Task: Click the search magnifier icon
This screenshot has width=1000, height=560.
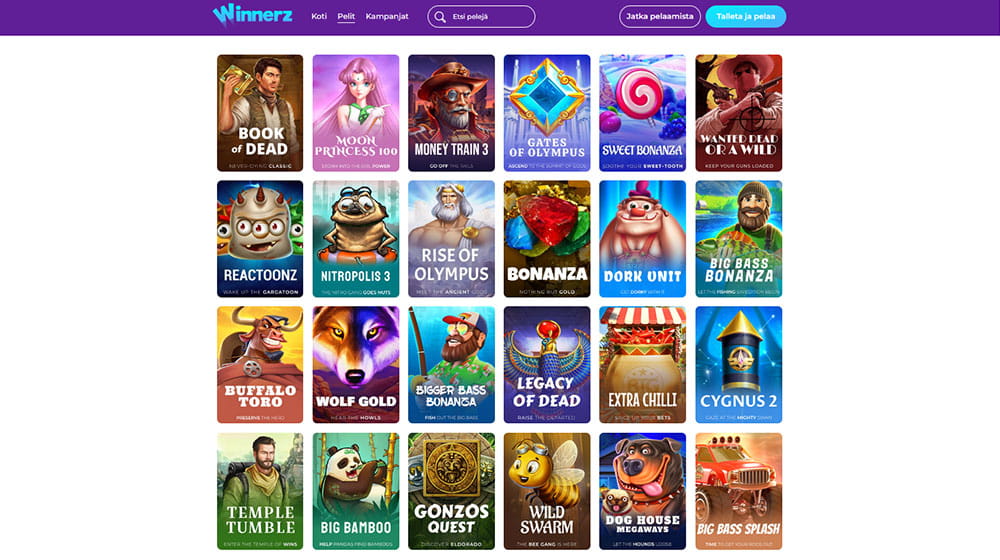Action: 440,17
